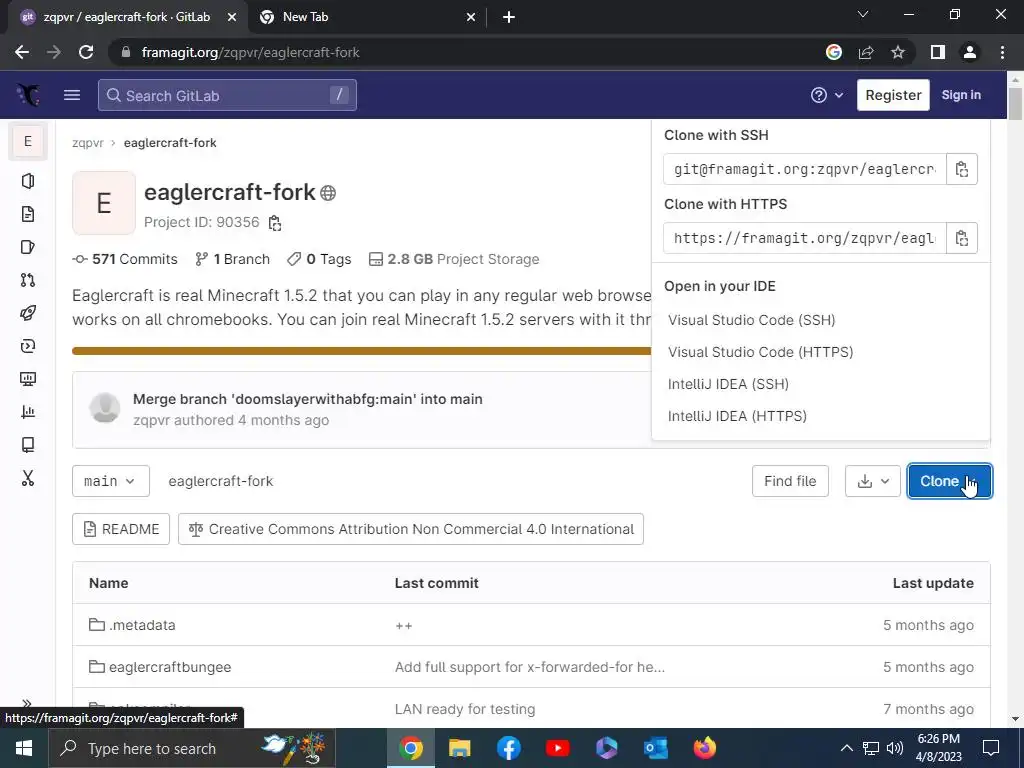
Task: Open the Chrome three-dot menu
Action: point(1002,52)
